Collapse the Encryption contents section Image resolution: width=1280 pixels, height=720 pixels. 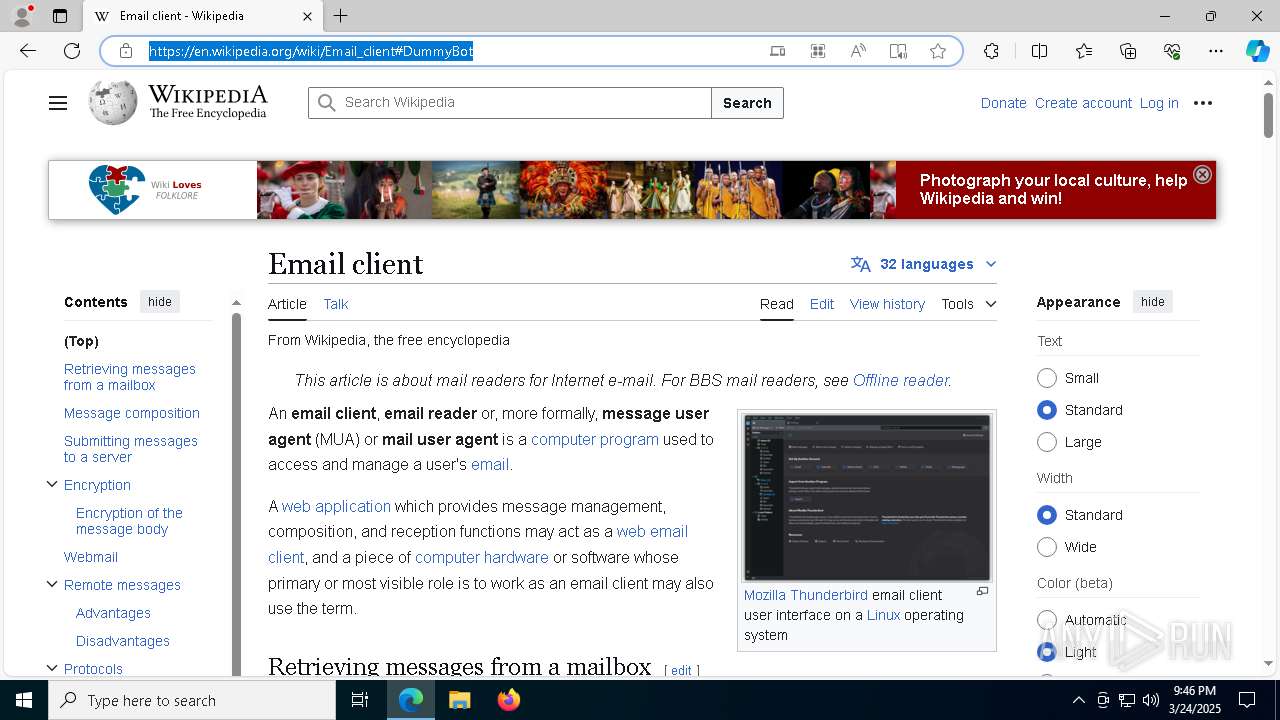pyautogui.click(x=52, y=485)
